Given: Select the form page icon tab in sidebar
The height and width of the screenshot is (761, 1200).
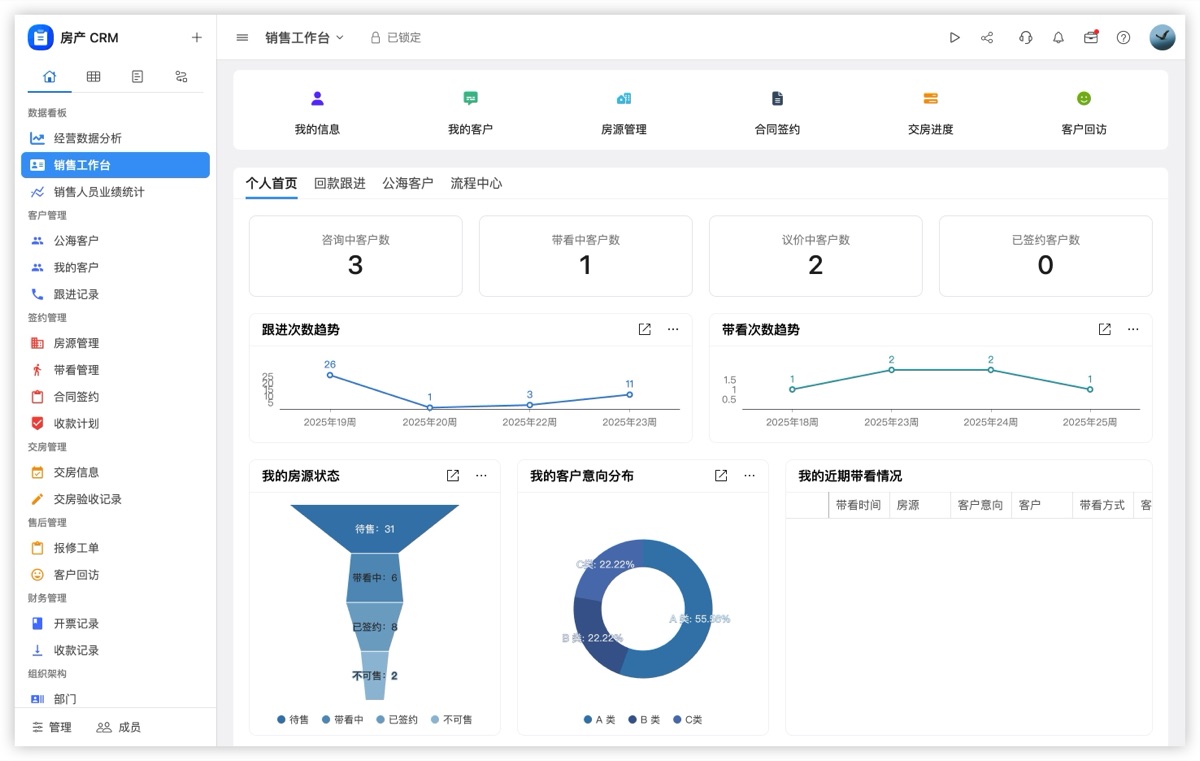Looking at the screenshot, I should click(x=137, y=76).
